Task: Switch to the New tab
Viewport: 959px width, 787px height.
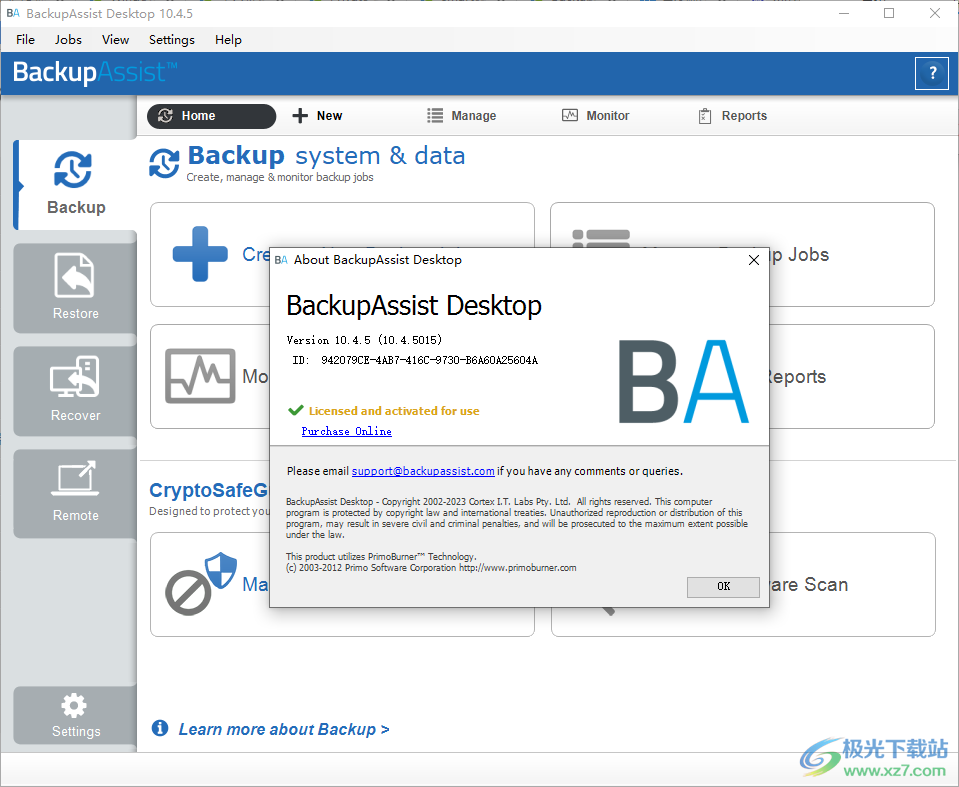Action: tap(317, 116)
